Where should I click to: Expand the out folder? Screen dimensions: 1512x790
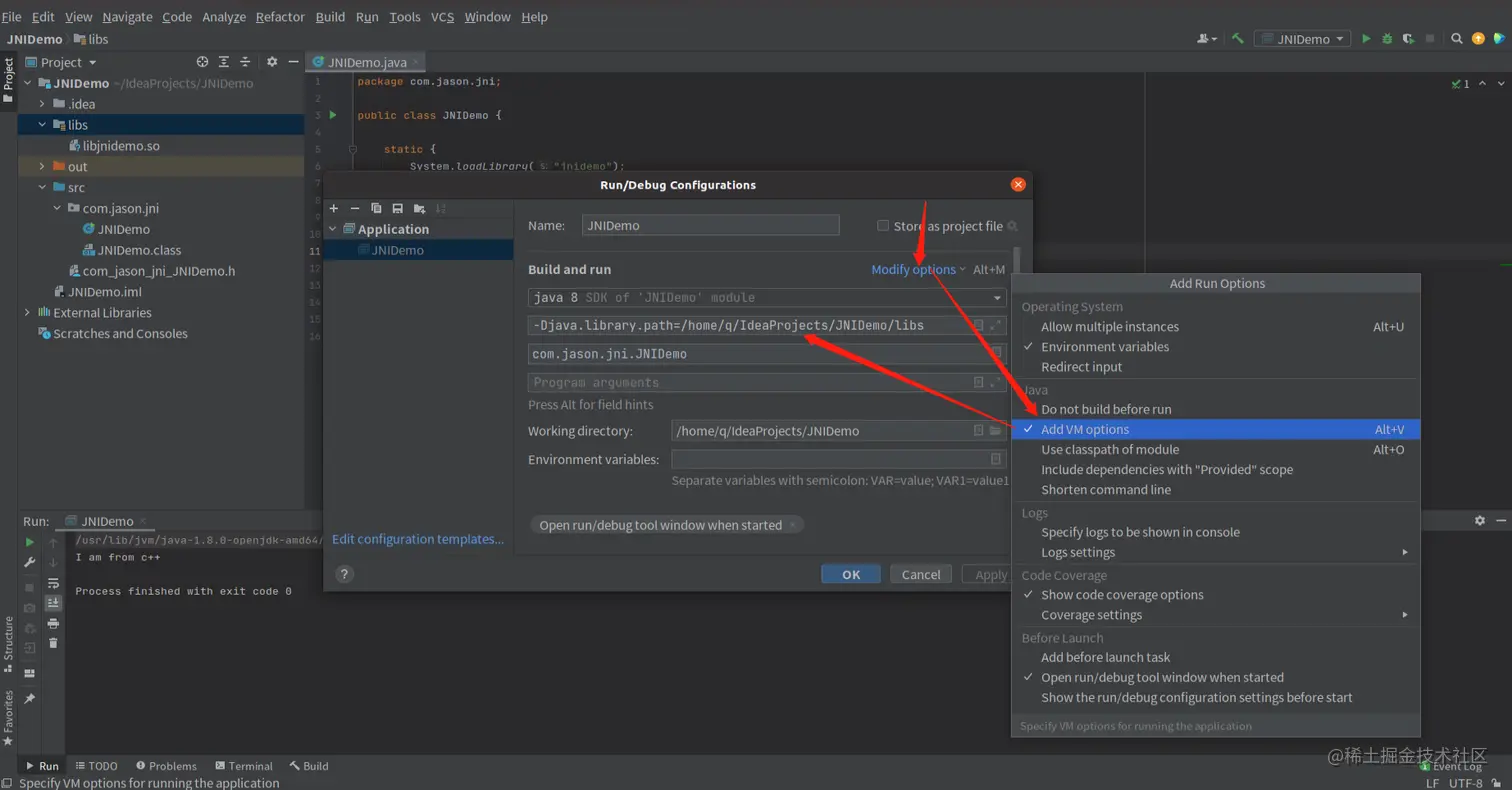pos(42,167)
